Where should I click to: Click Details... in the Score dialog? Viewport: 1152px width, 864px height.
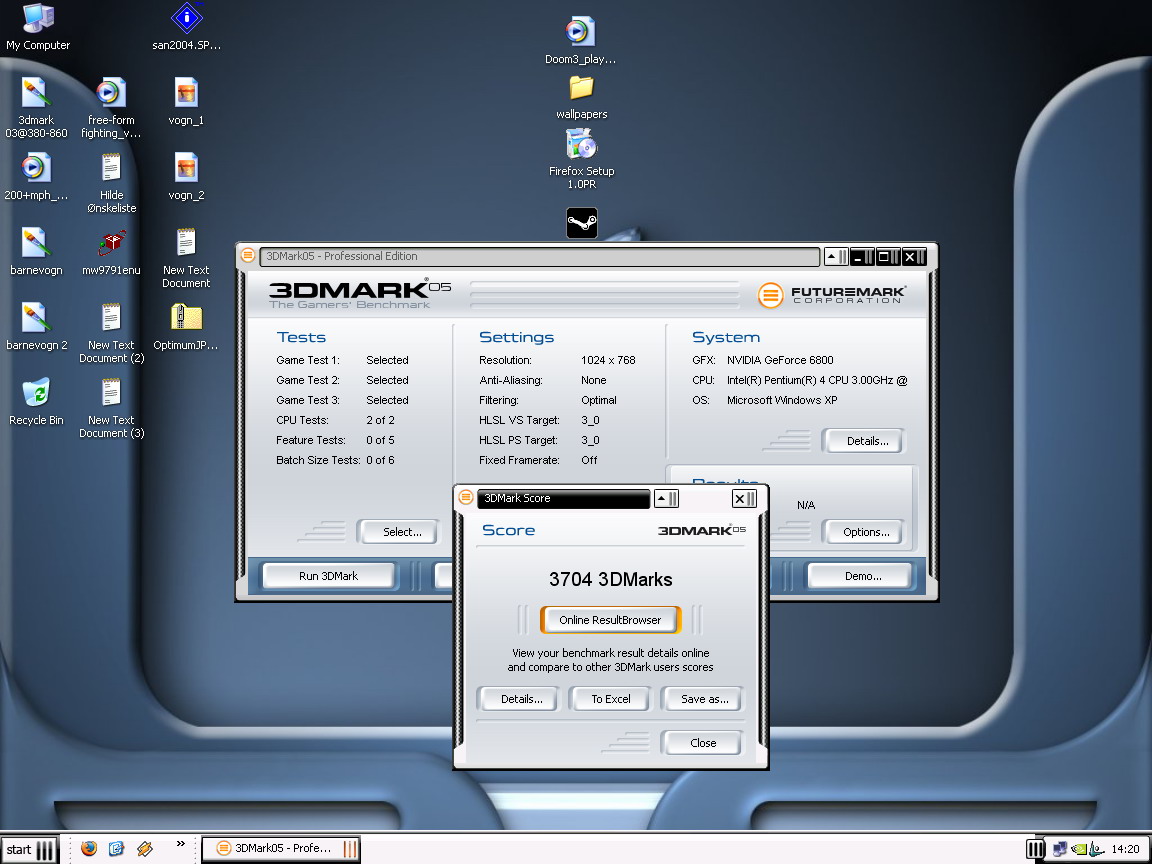pos(519,699)
